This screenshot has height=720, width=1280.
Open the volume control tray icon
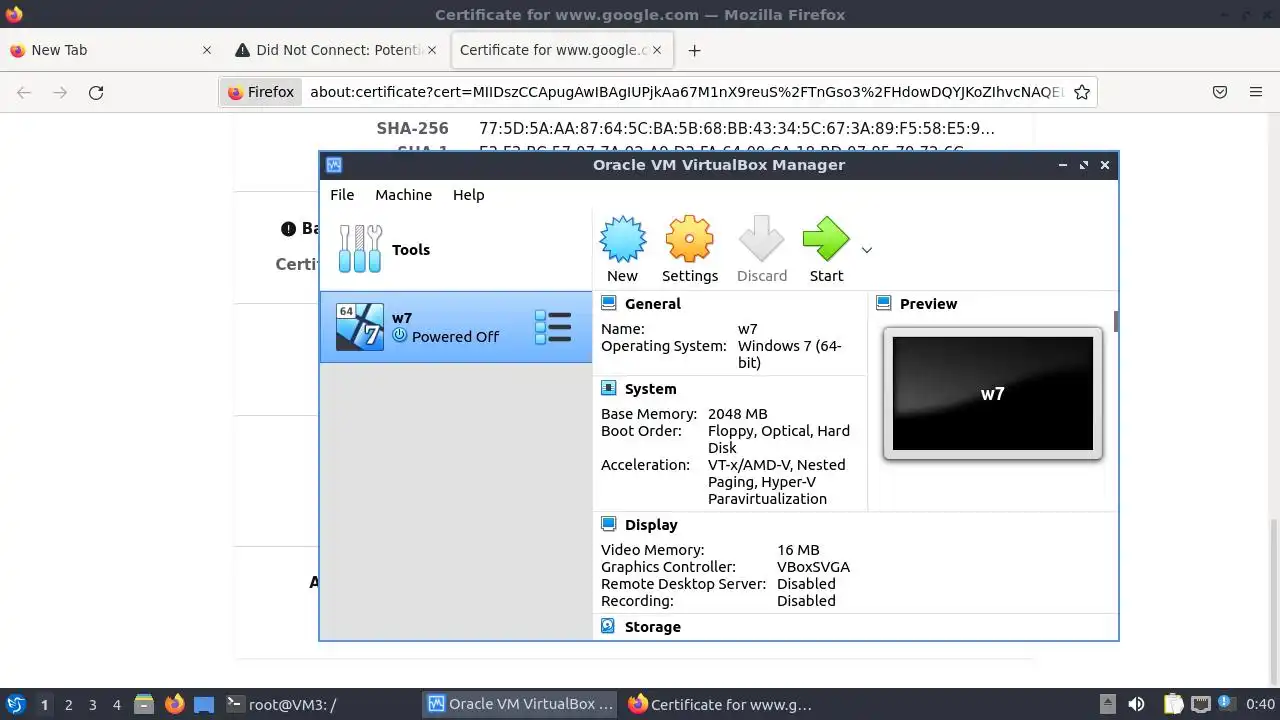point(1136,704)
